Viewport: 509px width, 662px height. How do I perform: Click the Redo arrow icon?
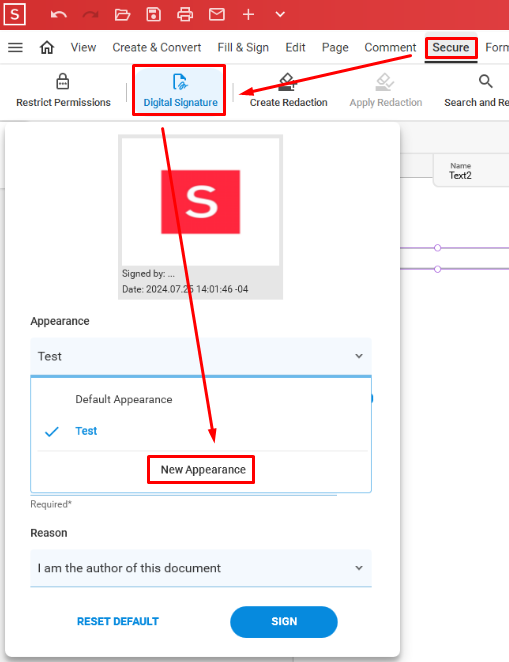90,15
